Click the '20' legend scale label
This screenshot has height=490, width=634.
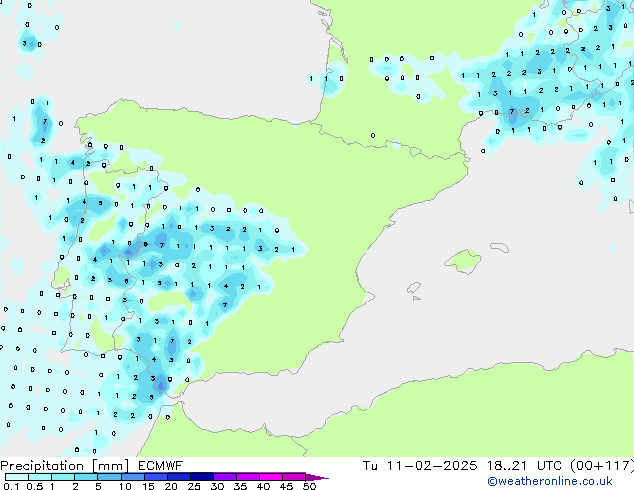(x=171, y=486)
